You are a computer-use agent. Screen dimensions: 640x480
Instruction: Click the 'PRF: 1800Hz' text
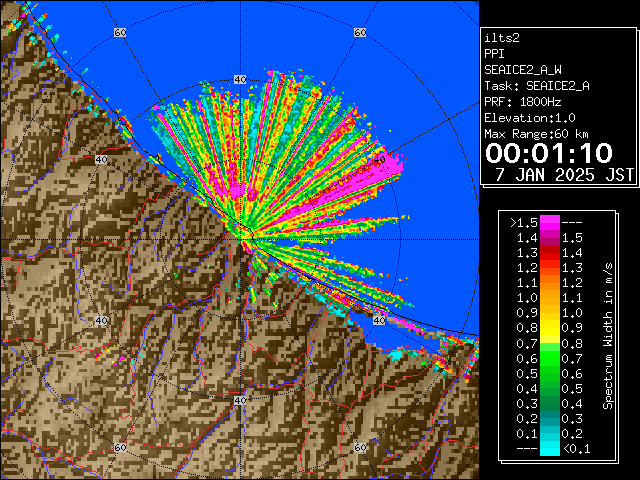pyautogui.click(x=523, y=102)
